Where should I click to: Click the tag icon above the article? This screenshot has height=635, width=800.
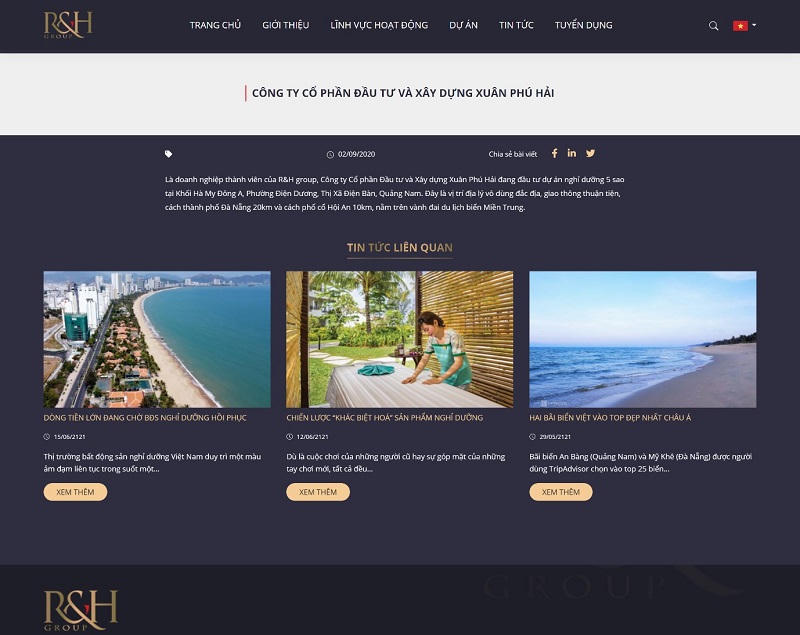coord(168,154)
